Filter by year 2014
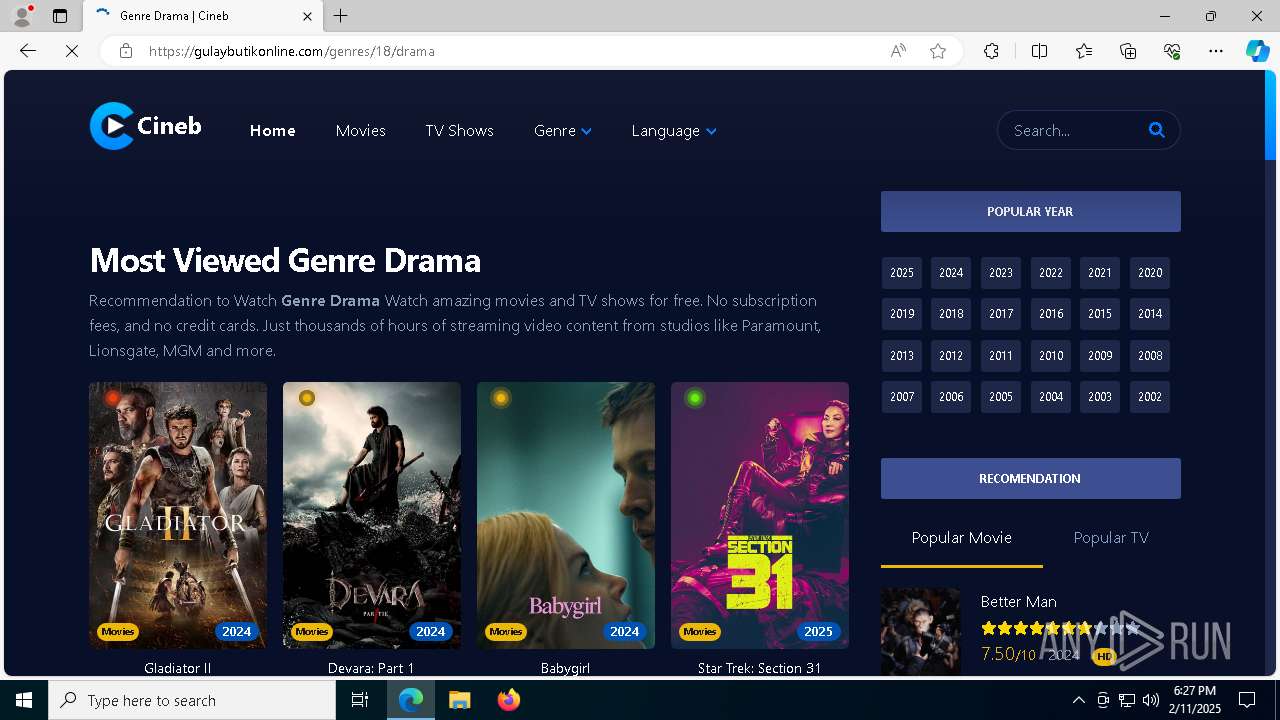Screen dimensions: 1280x720 point(1150,314)
